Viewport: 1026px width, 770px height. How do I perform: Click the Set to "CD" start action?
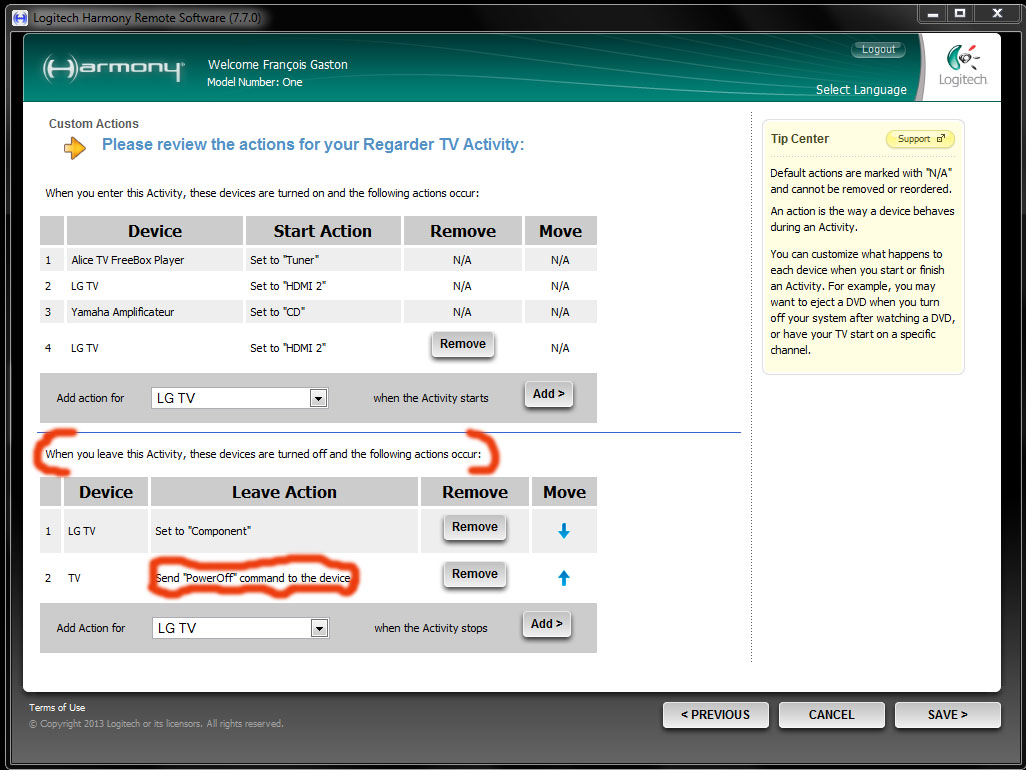pos(277,313)
